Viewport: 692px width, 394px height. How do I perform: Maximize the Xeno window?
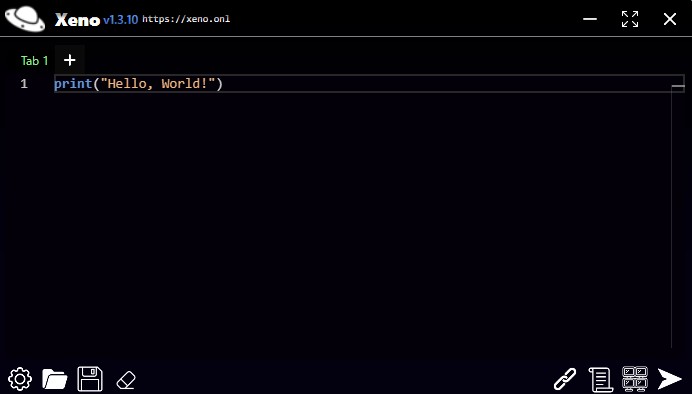pos(630,19)
